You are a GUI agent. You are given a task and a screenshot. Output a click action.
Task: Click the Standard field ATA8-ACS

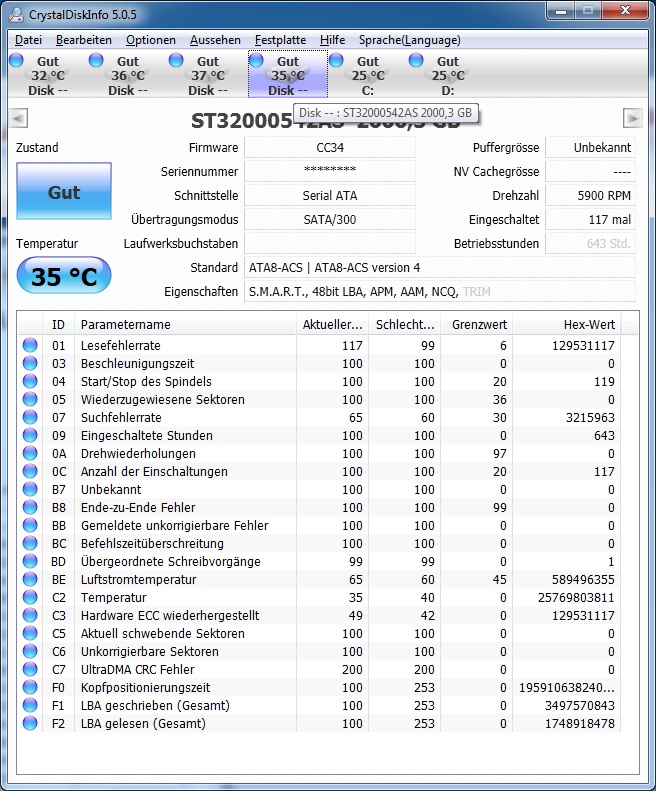(x=440, y=267)
